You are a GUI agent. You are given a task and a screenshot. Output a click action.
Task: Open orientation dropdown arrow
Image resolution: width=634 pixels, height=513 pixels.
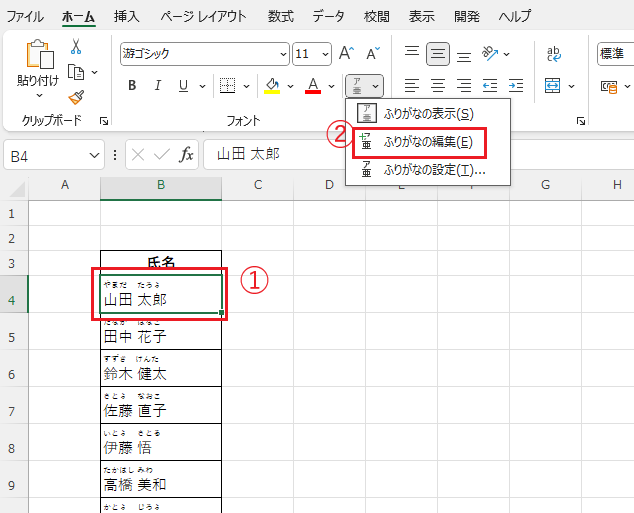[x=506, y=54]
